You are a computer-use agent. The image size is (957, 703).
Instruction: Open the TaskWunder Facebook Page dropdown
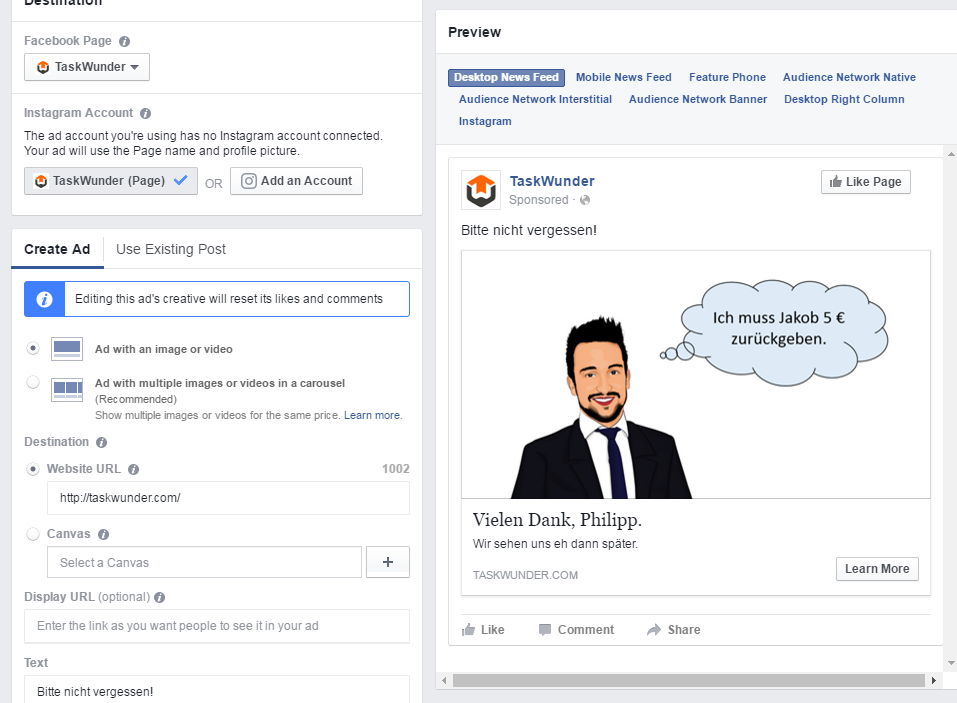pos(87,67)
